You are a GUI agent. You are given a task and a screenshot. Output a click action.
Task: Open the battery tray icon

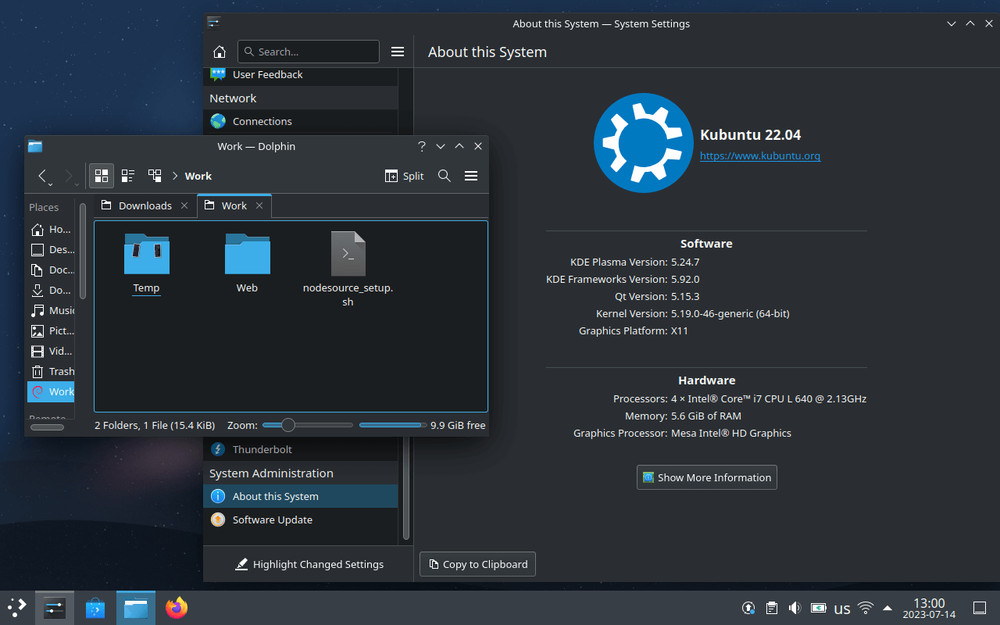click(818, 608)
